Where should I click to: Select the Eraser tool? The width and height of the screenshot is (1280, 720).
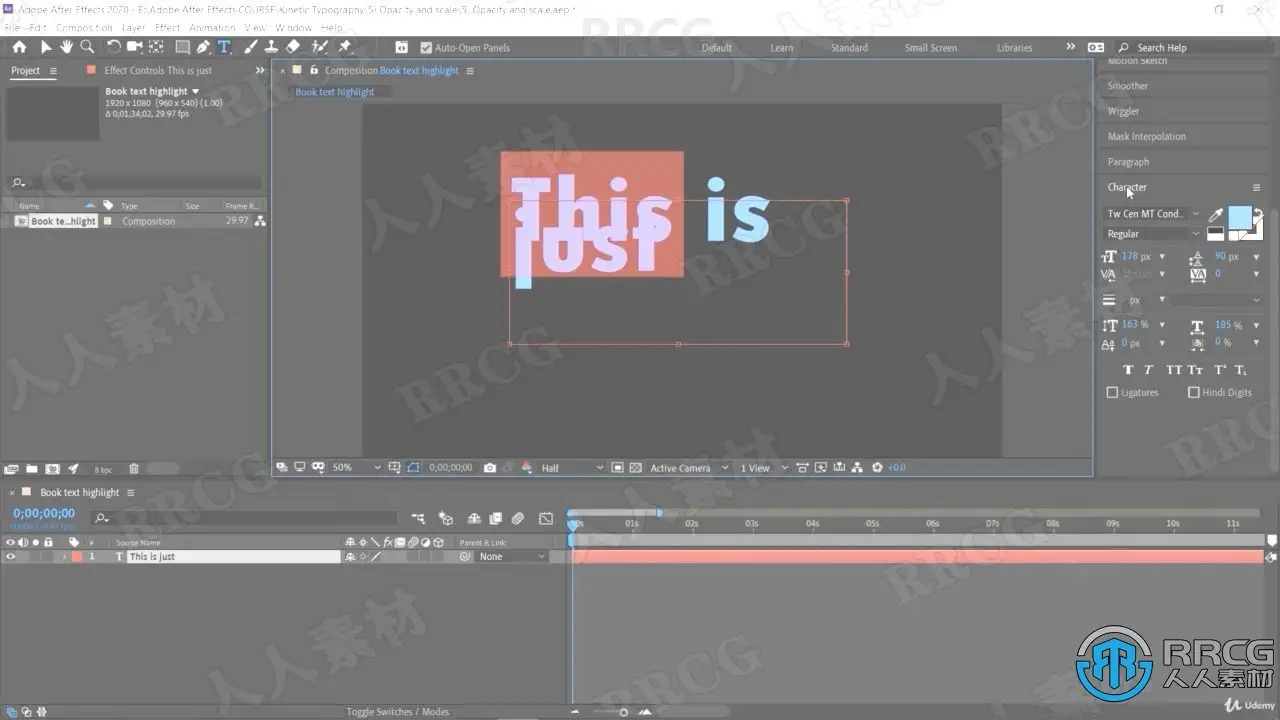click(293, 47)
